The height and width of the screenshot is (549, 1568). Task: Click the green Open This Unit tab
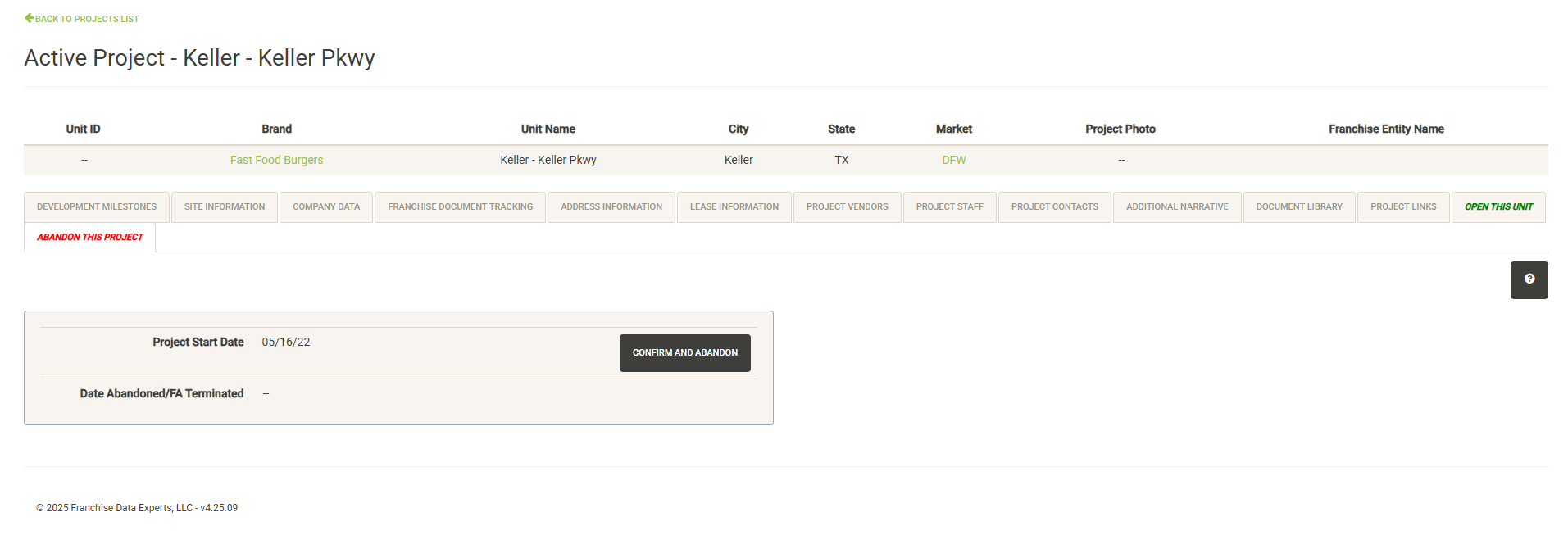(1498, 207)
